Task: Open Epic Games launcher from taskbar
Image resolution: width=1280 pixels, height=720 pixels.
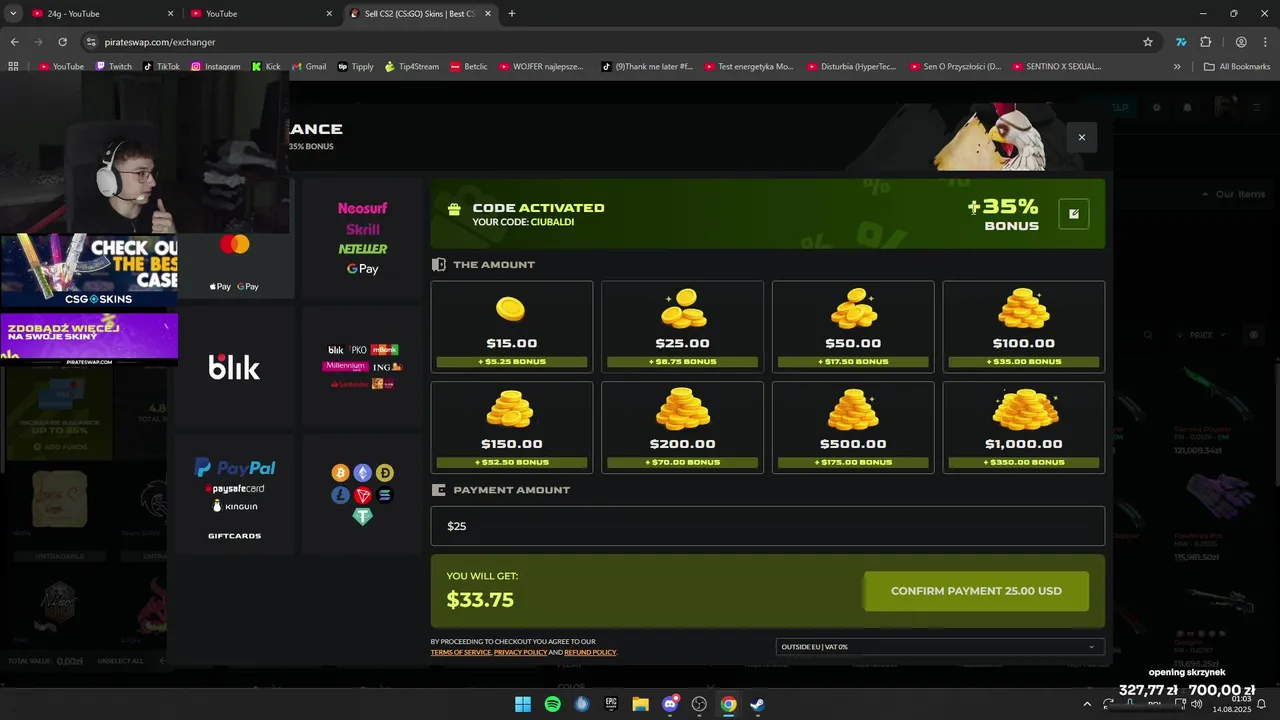Action: point(611,704)
